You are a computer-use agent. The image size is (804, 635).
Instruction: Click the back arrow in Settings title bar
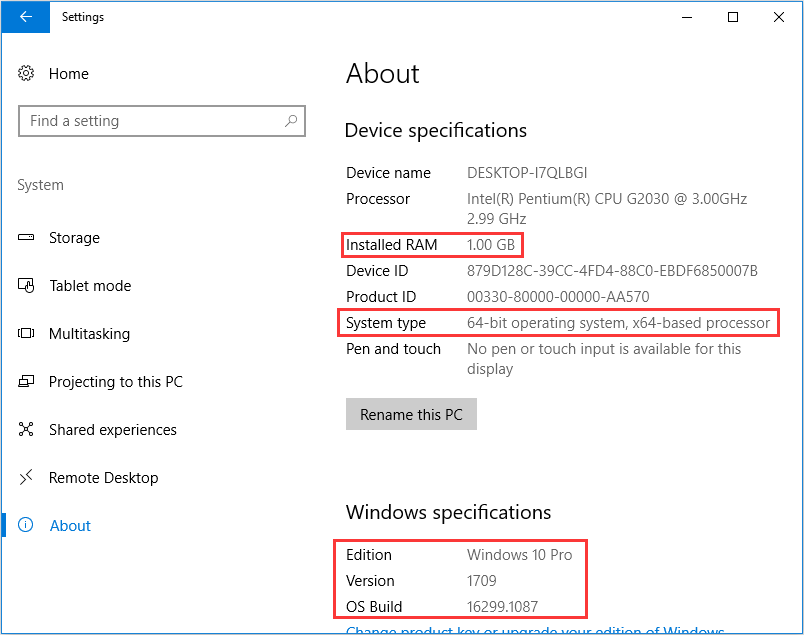pos(26,17)
